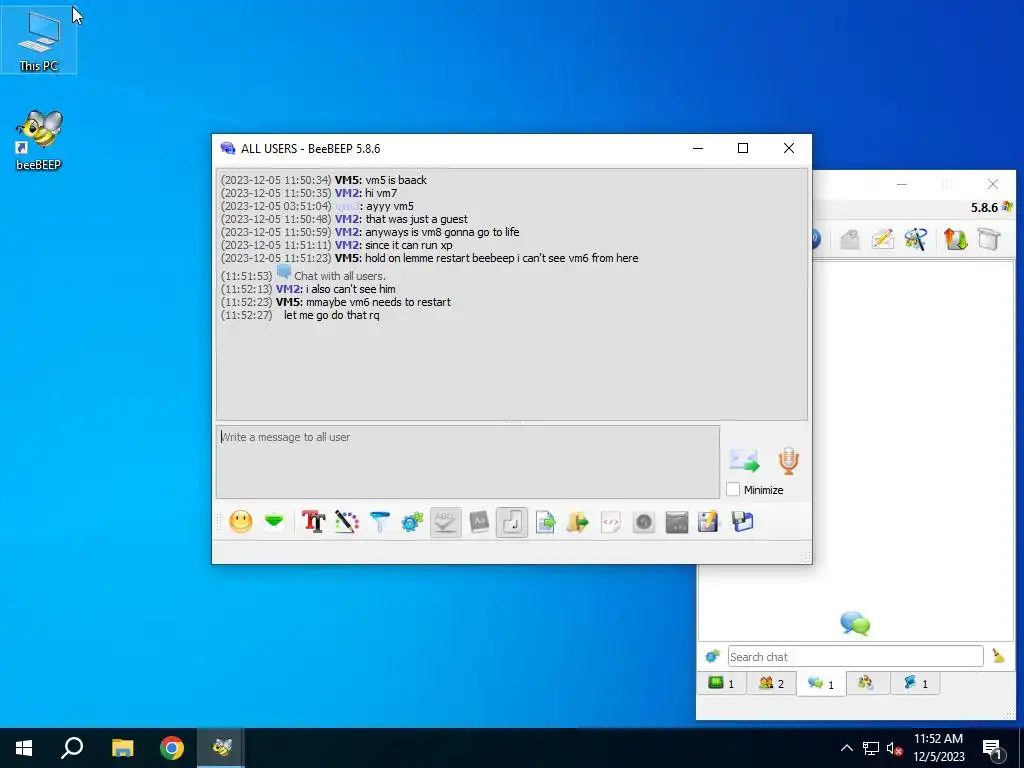
Task: Click message 'let me go do that rq'
Action: pyautogui.click(x=331, y=315)
